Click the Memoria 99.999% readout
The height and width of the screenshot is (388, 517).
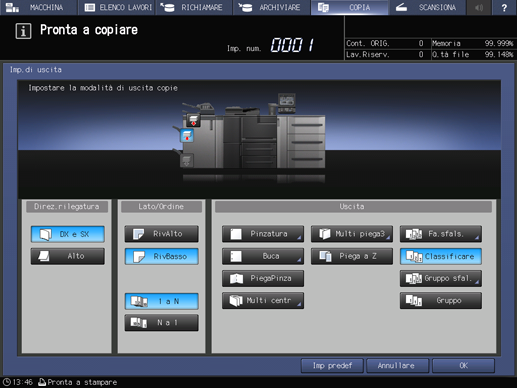[x=473, y=43]
